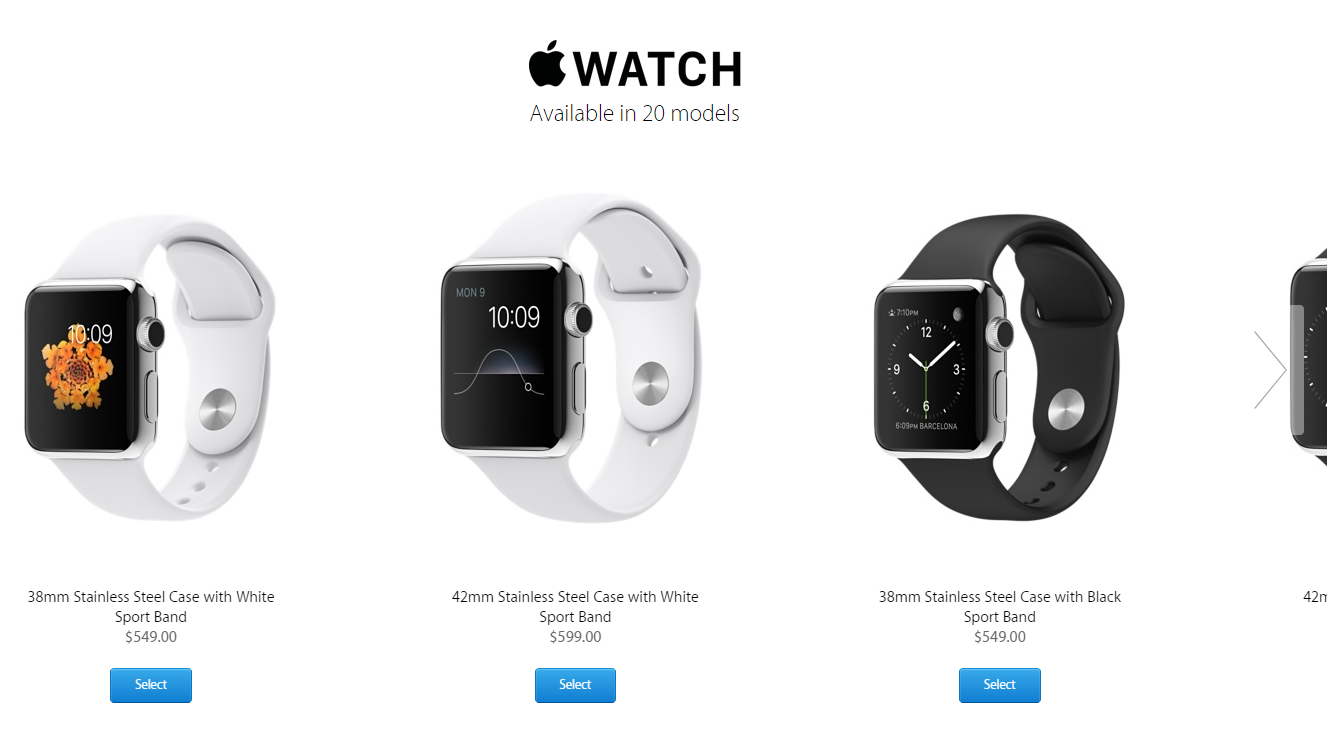1327x747 pixels.
Task: Open the 38mm white band watch image
Action: tap(150, 367)
